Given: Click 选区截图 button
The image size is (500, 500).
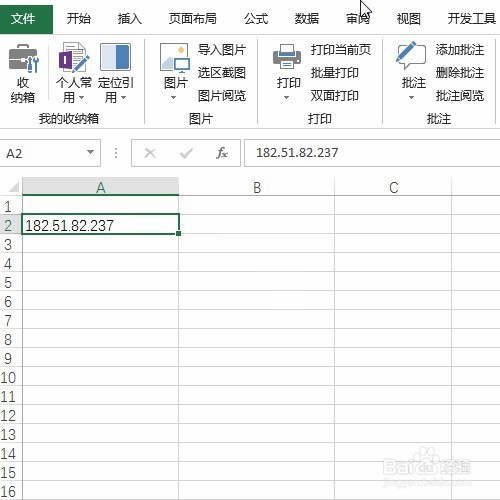Looking at the screenshot, I should (222, 73).
